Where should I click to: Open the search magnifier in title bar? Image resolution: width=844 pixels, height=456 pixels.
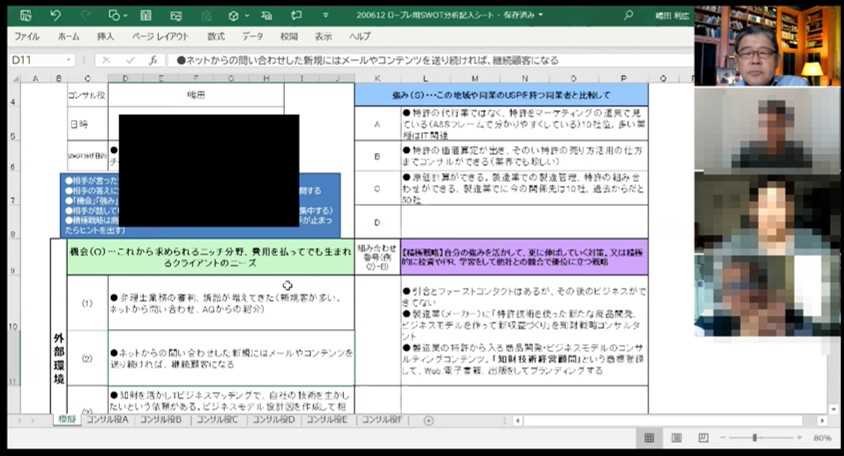coord(628,15)
